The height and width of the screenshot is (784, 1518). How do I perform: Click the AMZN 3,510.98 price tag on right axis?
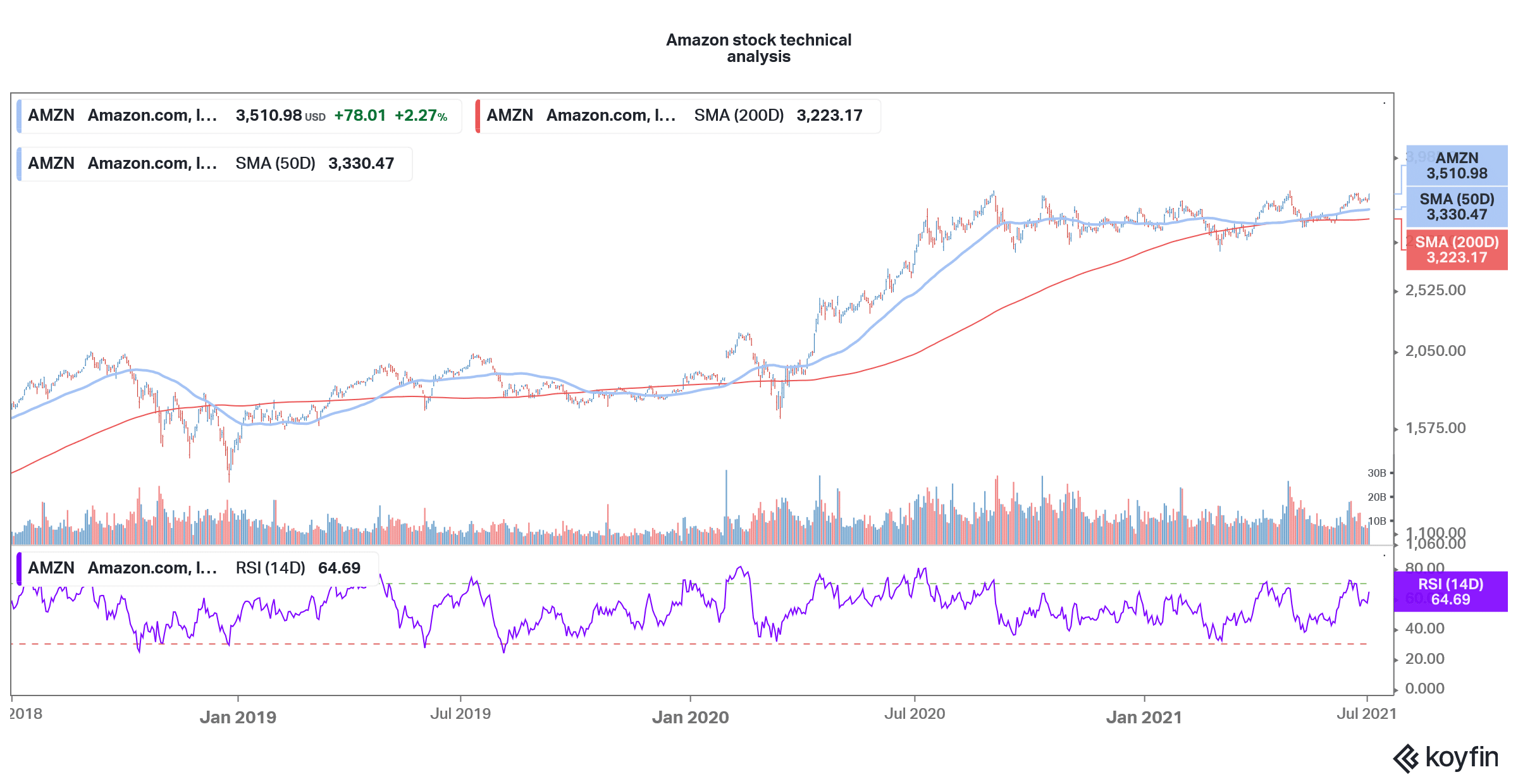(1457, 166)
